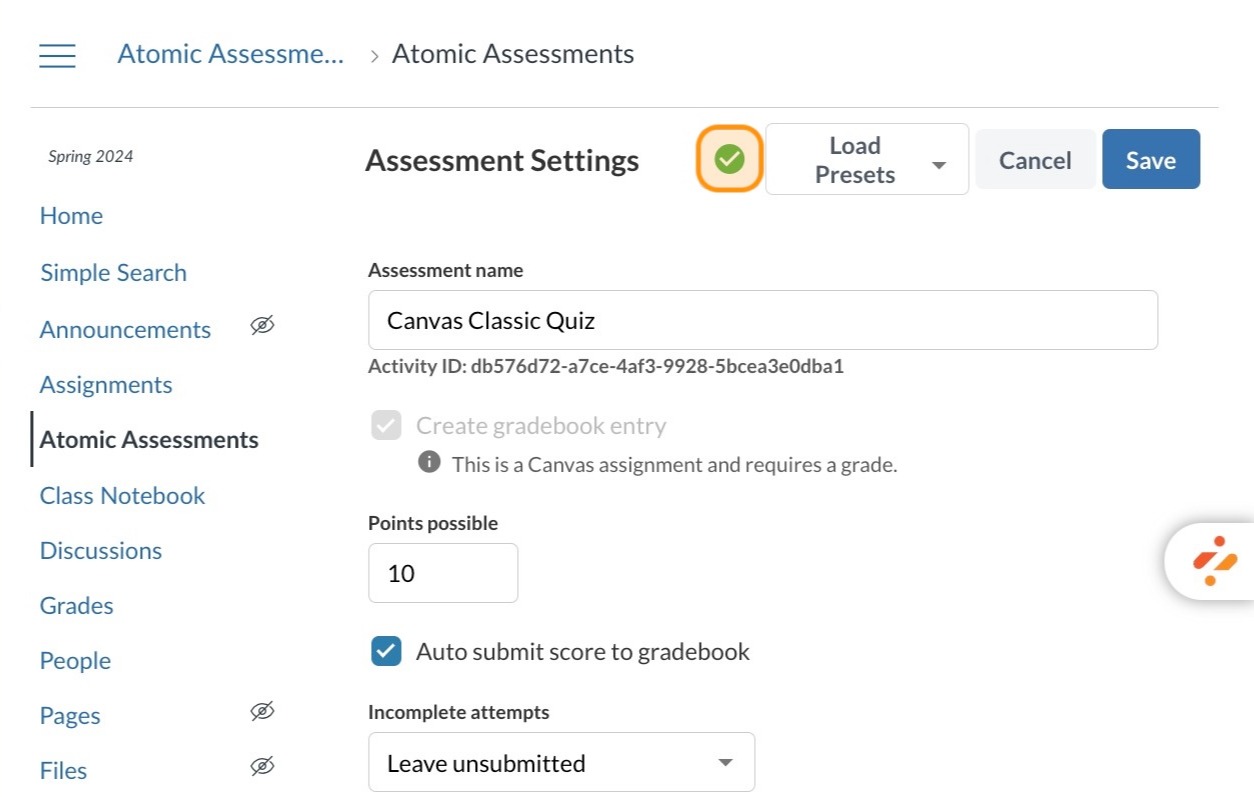
Task: Click the hidden-eye icon next to Pages
Action: click(x=262, y=712)
